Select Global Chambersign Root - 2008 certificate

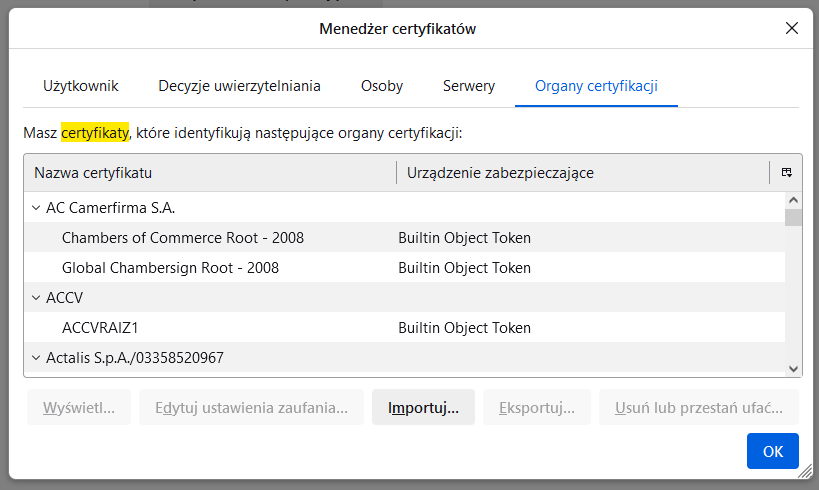click(x=170, y=268)
